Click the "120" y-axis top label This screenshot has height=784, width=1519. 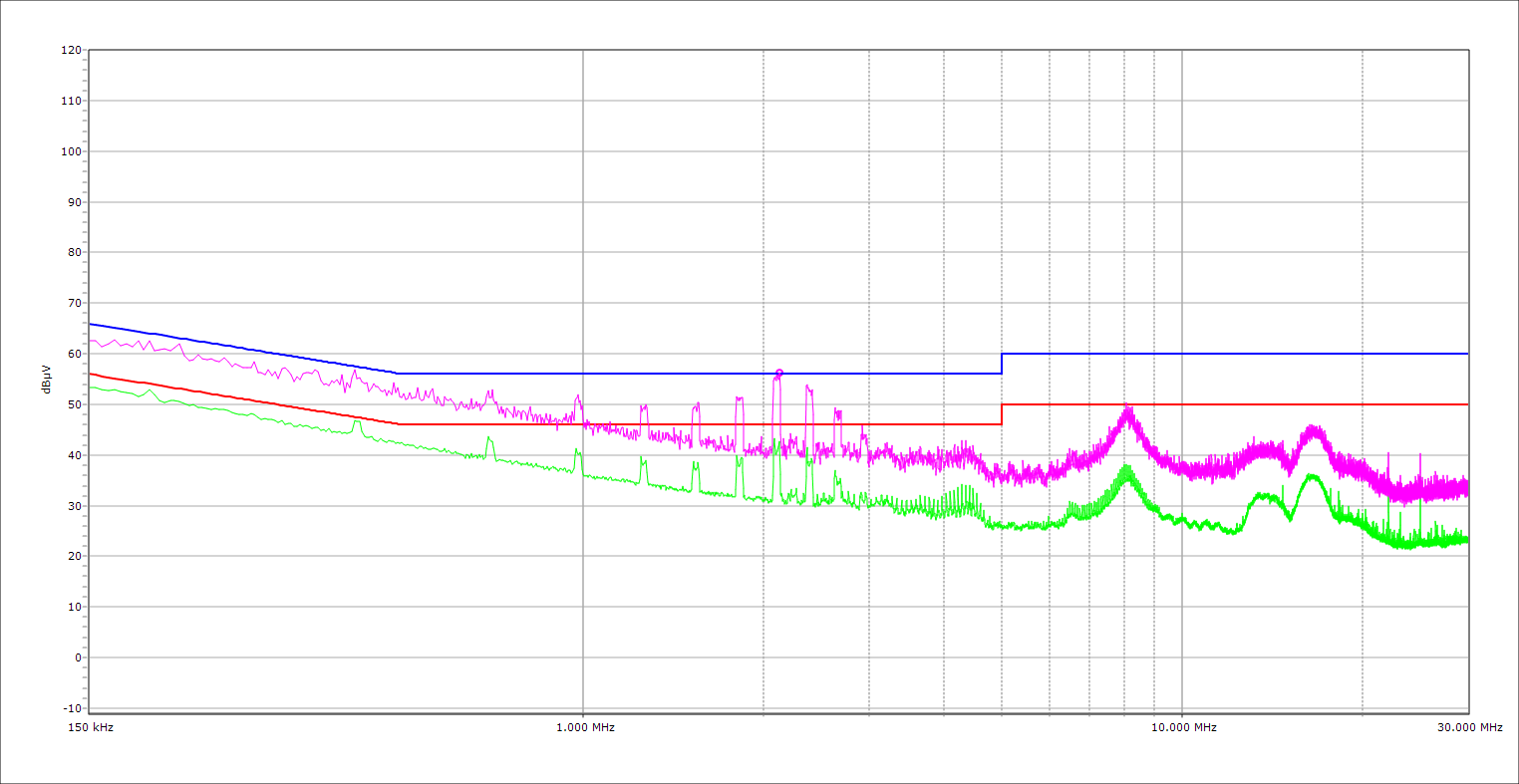pyautogui.click(x=71, y=51)
